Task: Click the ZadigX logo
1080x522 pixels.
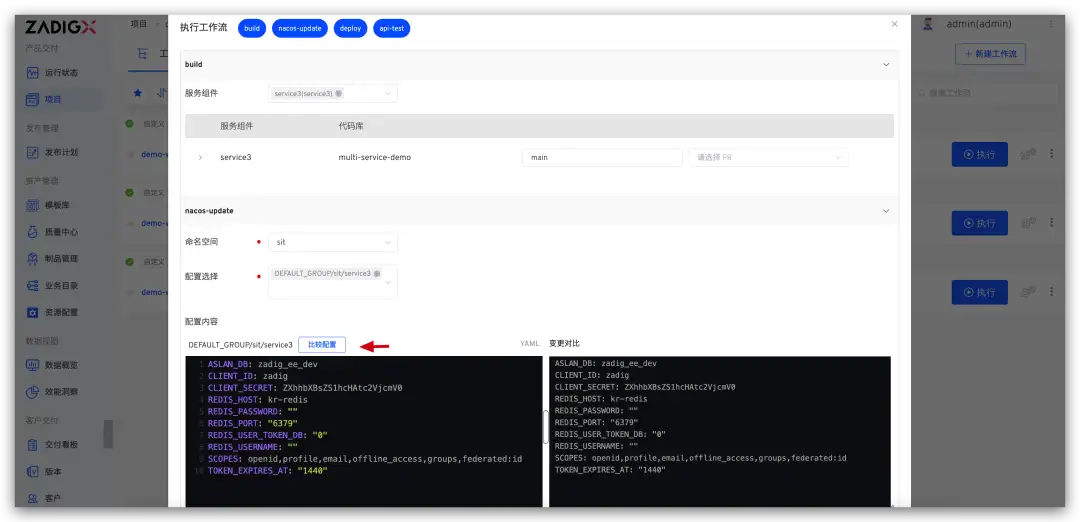Action: click(x=61, y=28)
